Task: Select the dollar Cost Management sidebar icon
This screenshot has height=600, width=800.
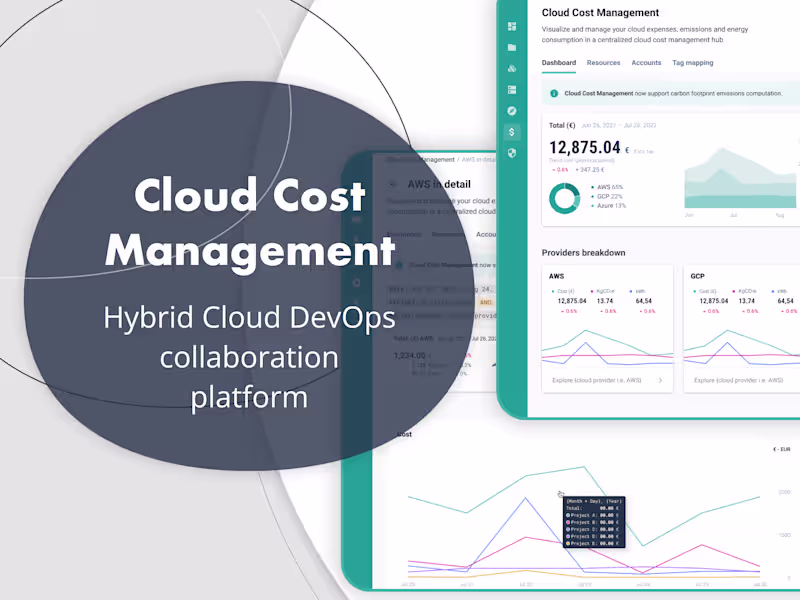Action: click(x=513, y=132)
